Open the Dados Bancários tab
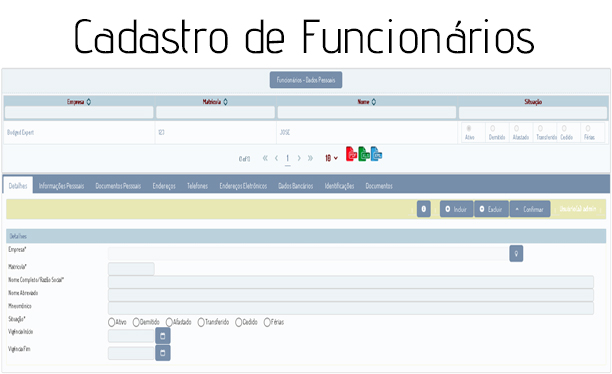The width and height of the screenshot is (612, 374). pyautogui.click(x=295, y=186)
